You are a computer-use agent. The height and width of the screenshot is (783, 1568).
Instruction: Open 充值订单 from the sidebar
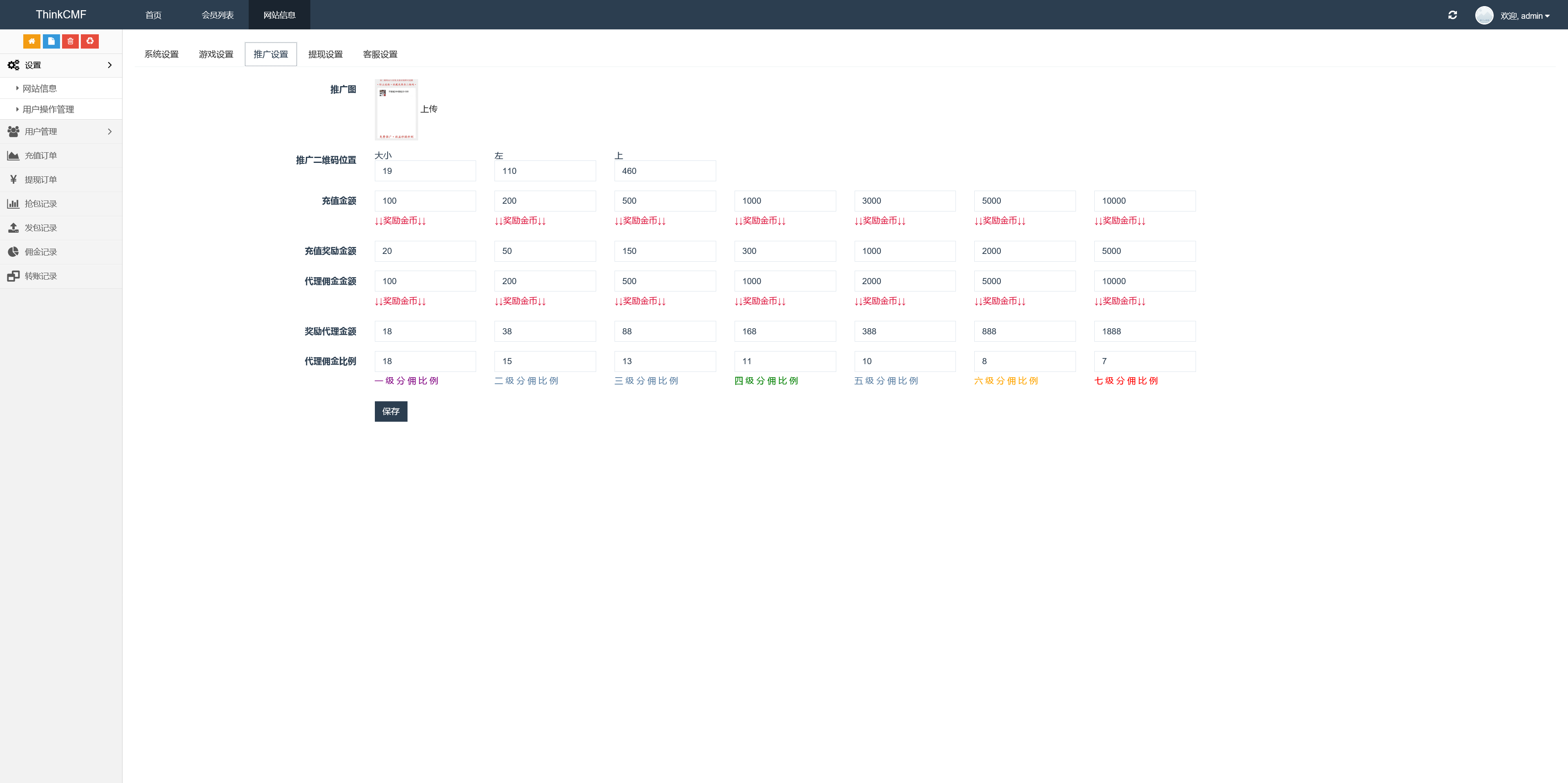coord(41,156)
